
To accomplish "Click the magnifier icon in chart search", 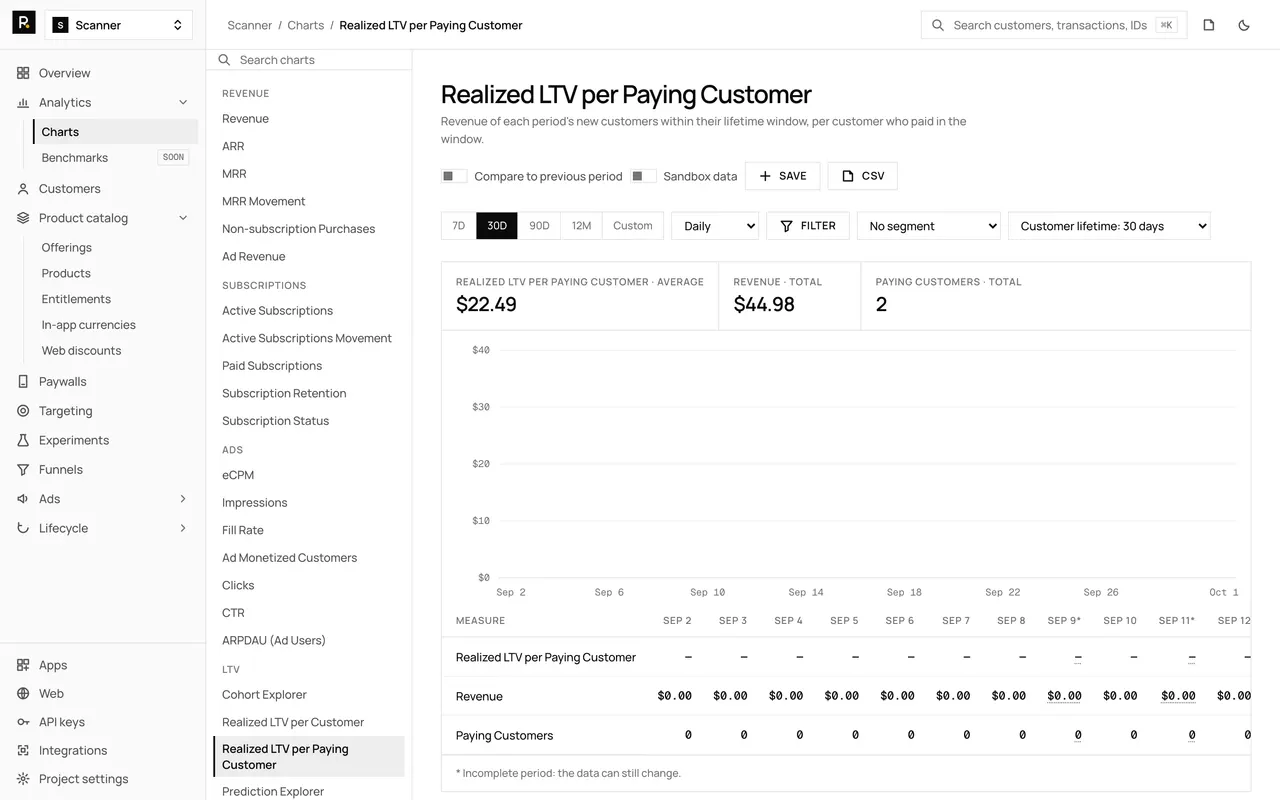I will coord(225,60).
